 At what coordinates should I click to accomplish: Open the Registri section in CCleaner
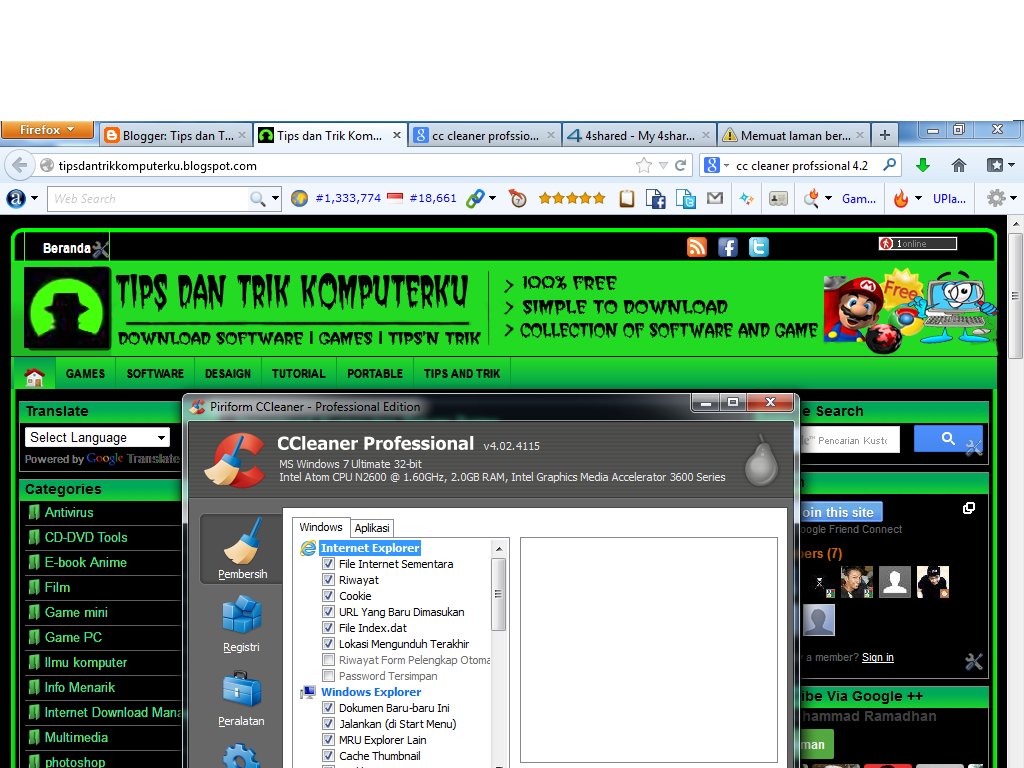coord(241,622)
